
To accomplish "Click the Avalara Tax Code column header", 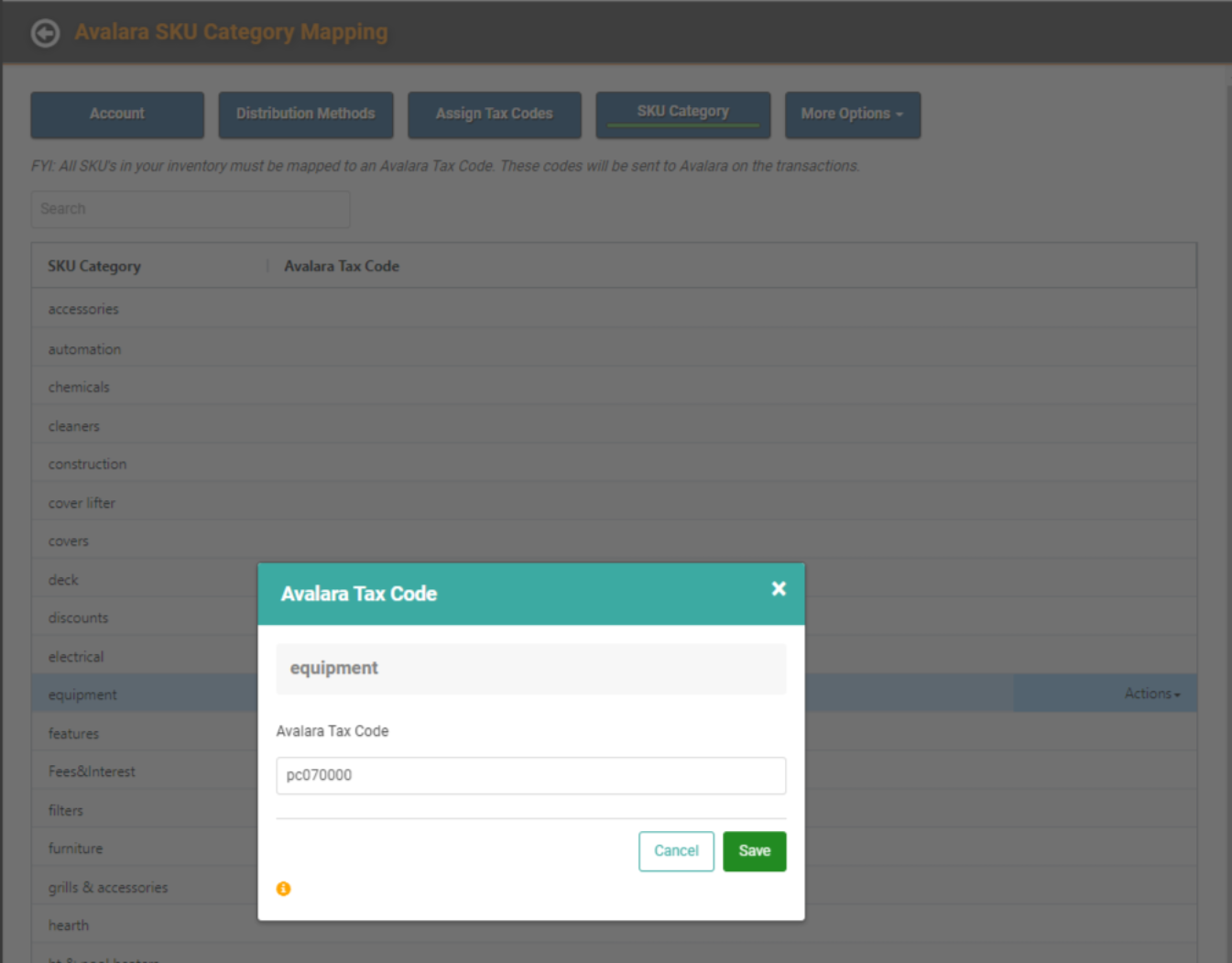I will 342,267.
